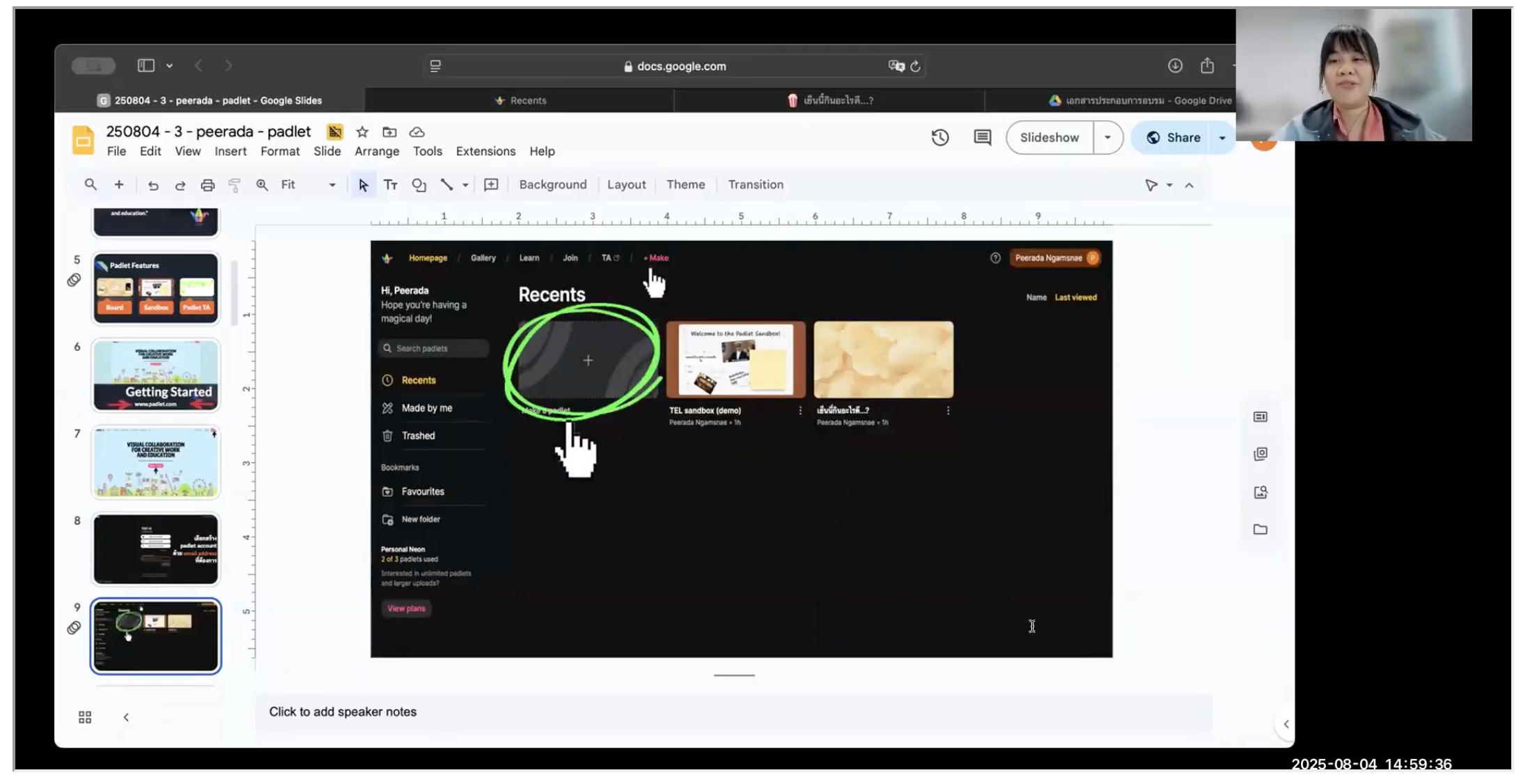The width and height of the screenshot is (1521, 784).
Task: Toggle the browser sidebar button
Action: (x=146, y=65)
